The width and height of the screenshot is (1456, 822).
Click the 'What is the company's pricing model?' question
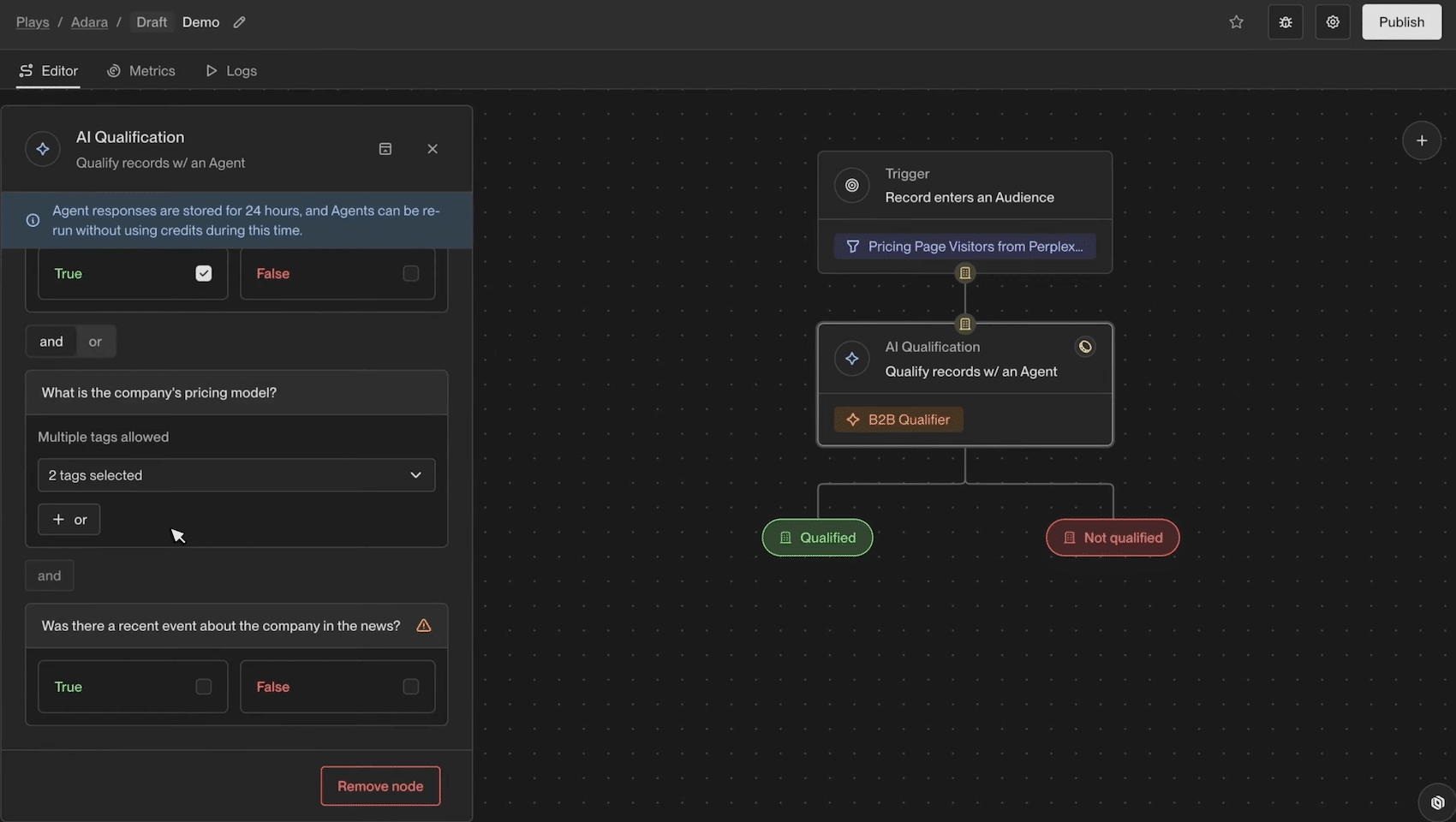coord(159,393)
